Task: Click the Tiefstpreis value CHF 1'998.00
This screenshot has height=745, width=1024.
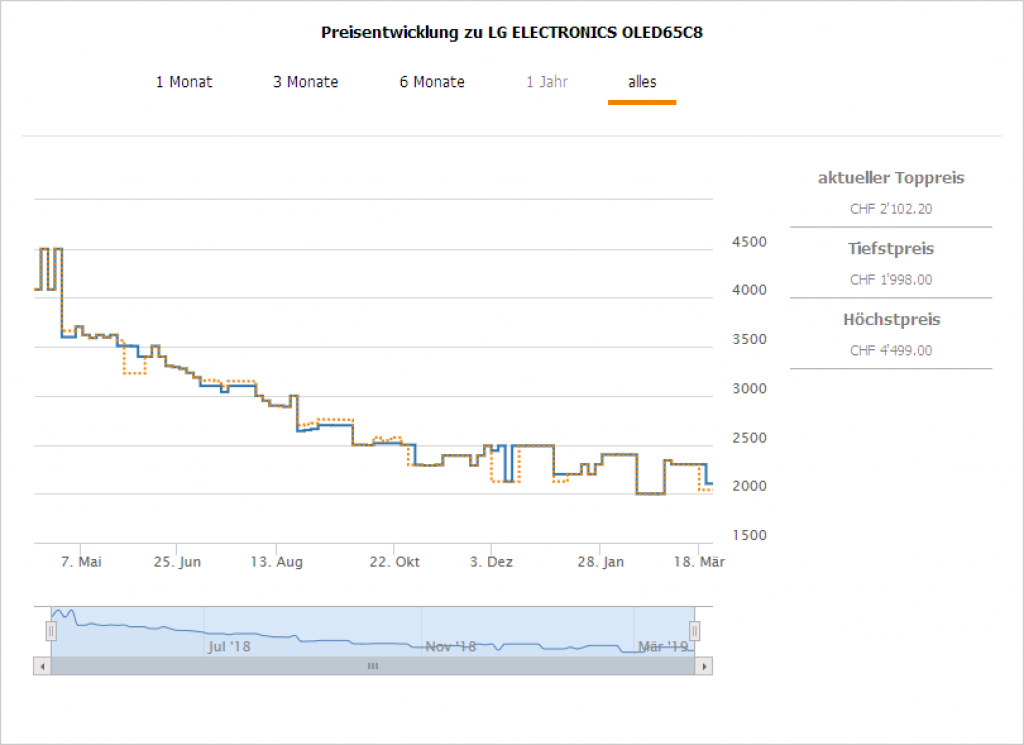Action: point(891,280)
